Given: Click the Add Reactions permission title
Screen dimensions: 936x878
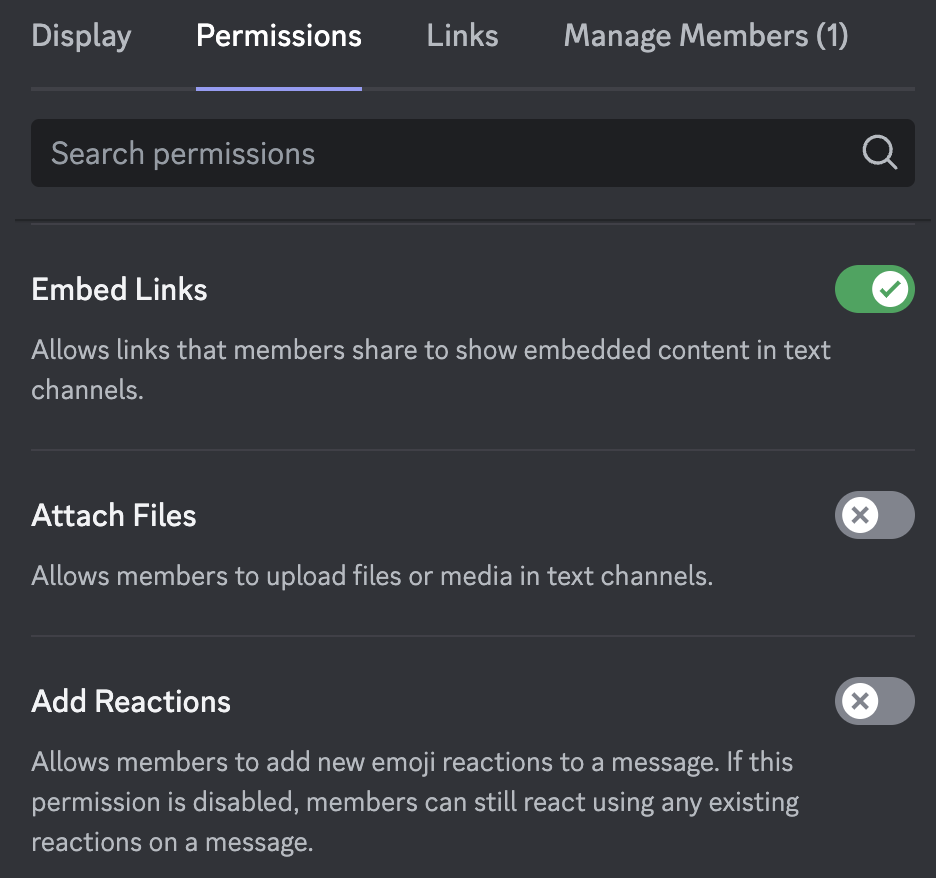Looking at the screenshot, I should point(131,701).
